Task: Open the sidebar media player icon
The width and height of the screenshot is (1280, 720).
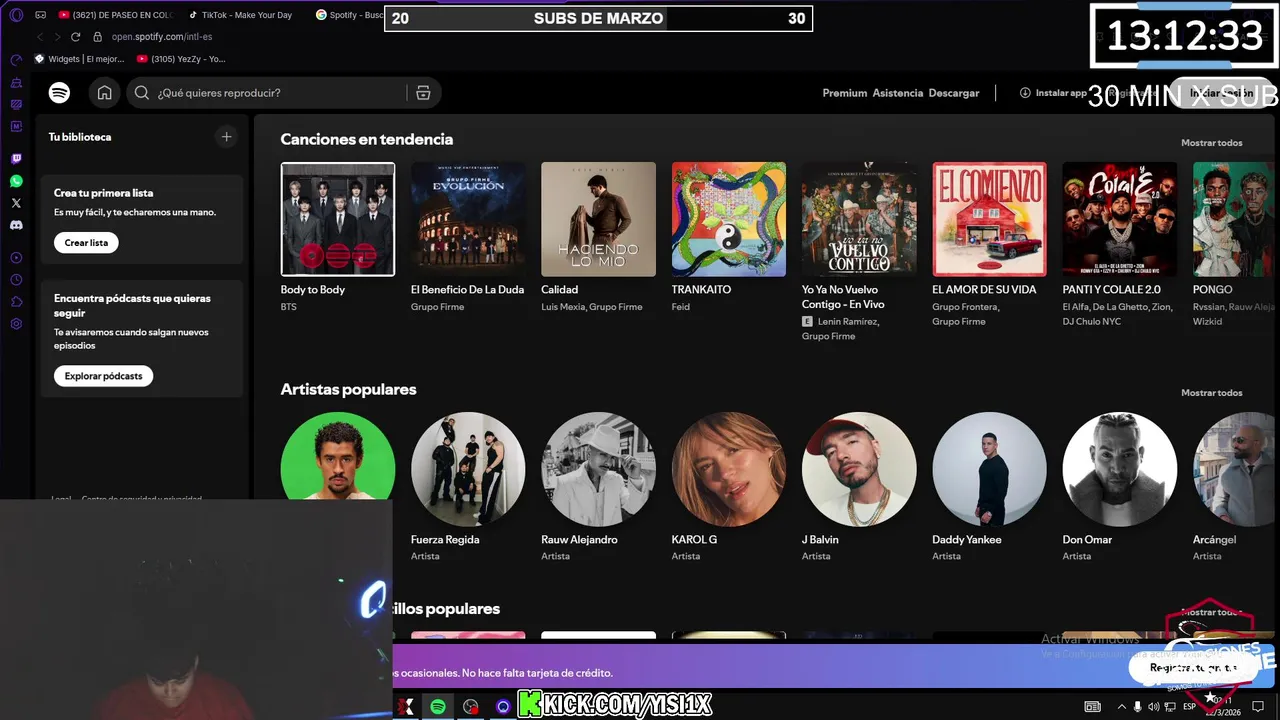Action: point(16,258)
